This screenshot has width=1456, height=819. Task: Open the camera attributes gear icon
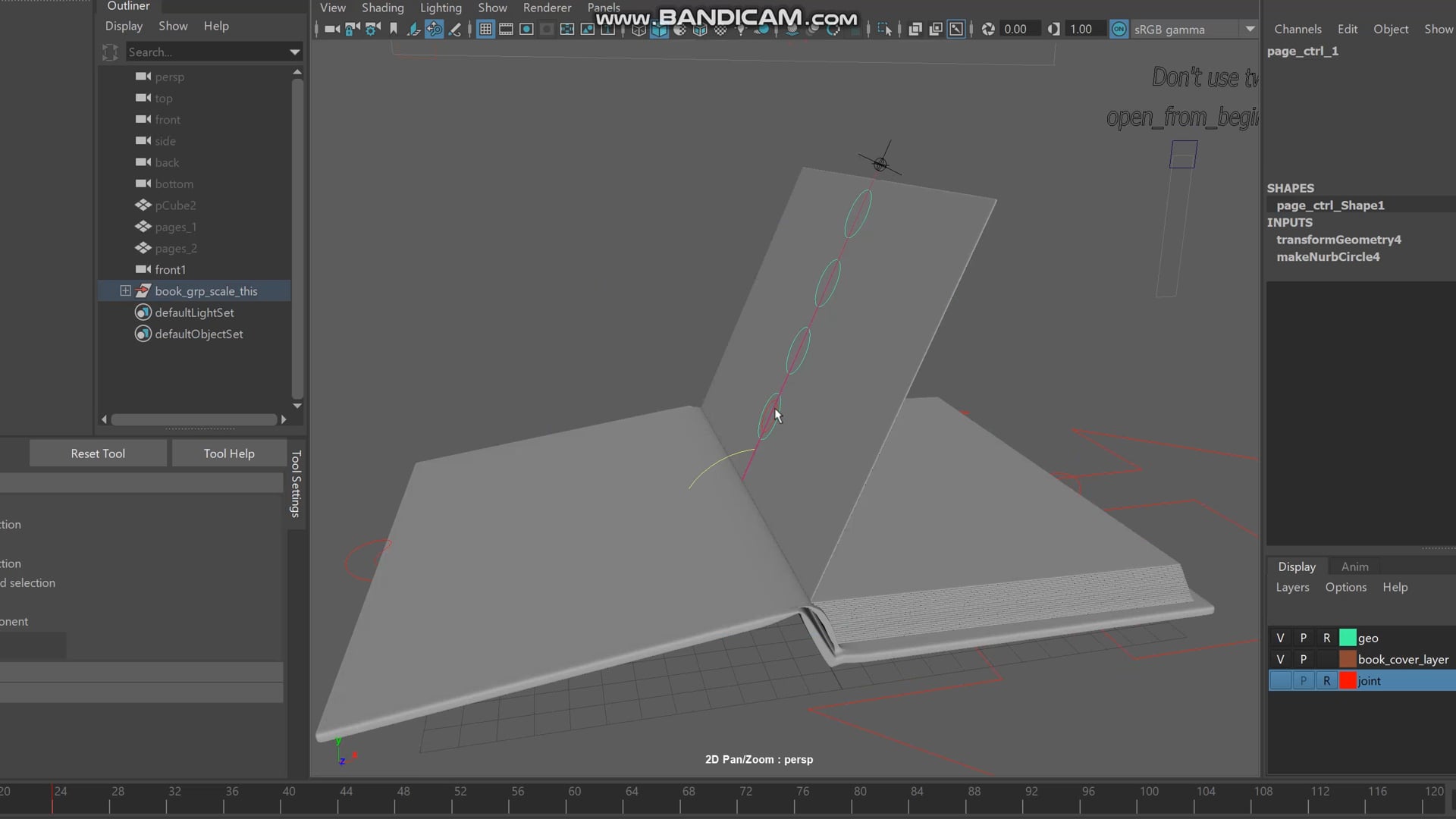coord(372,30)
